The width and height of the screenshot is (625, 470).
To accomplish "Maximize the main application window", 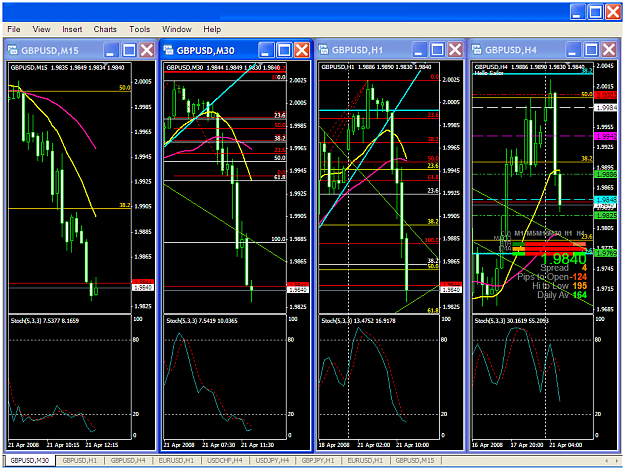I will point(596,12).
